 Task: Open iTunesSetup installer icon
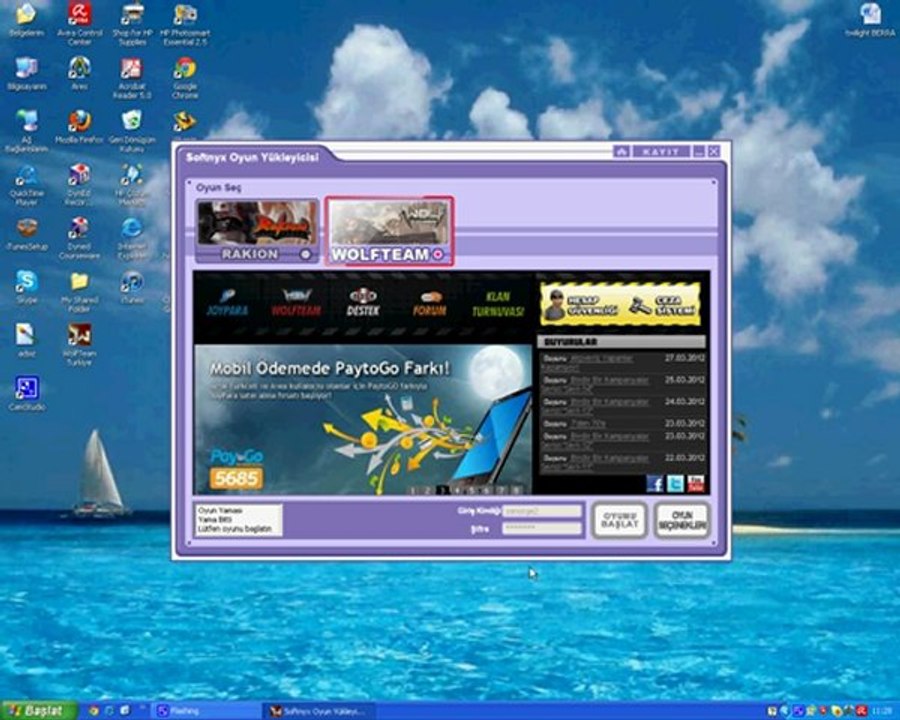[26, 234]
